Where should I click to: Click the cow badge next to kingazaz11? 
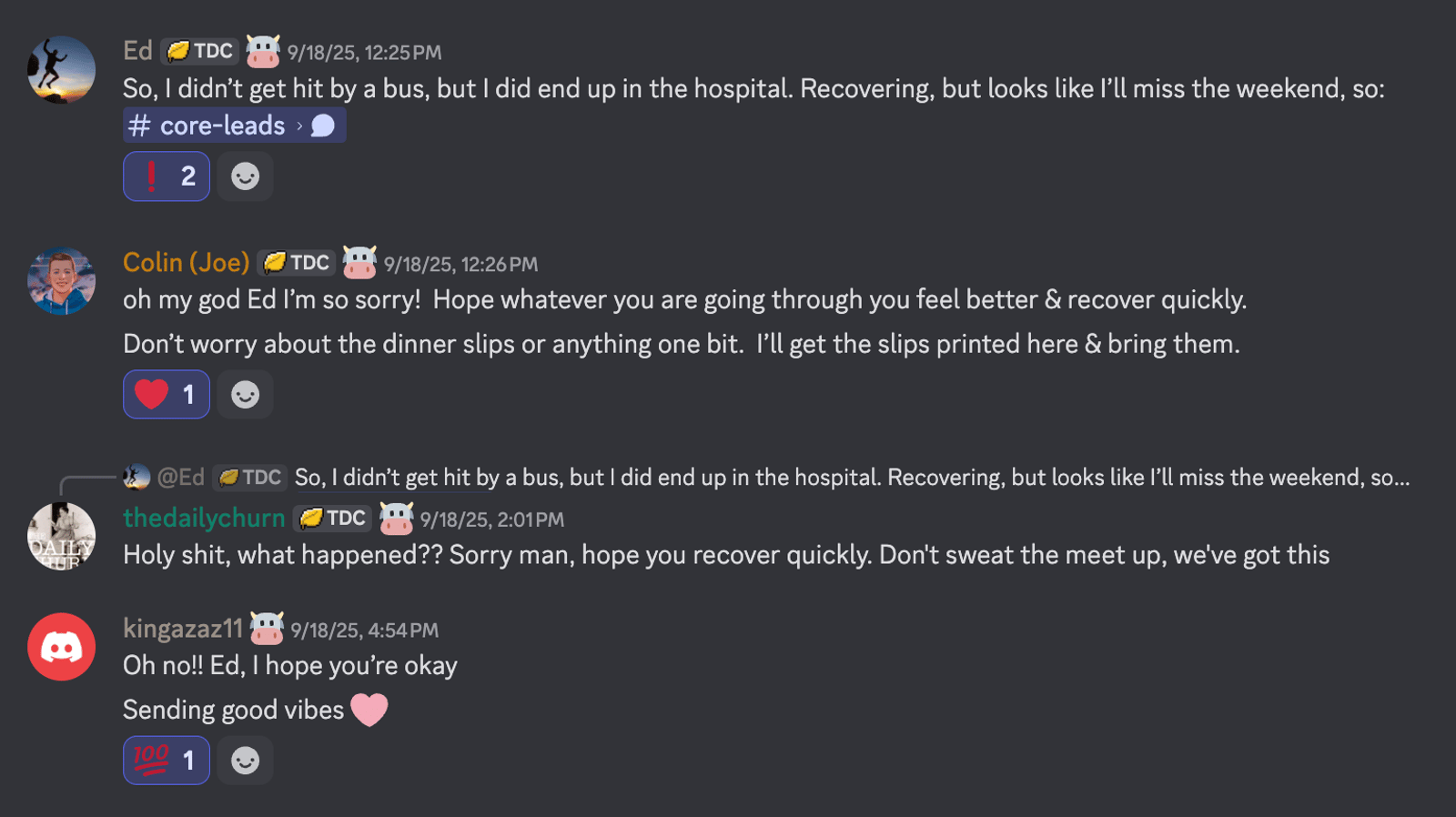click(267, 629)
